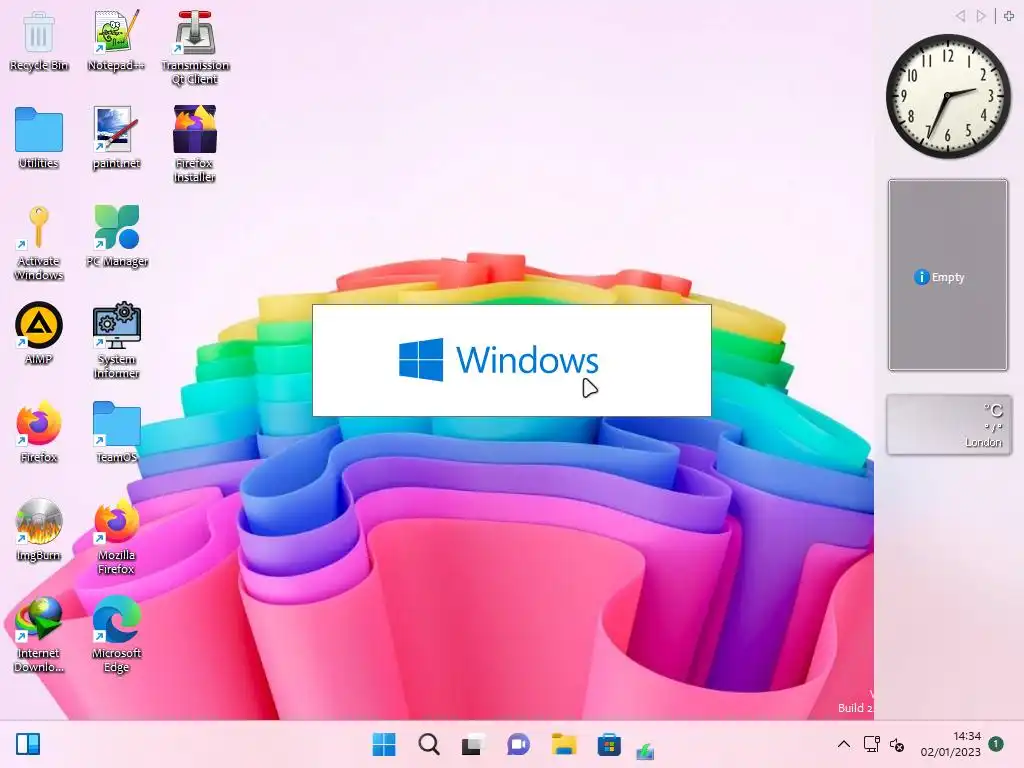Add a gadget with the plus button
Image resolution: width=1024 pixels, height=768 pixels.
[x=1009, y=16]
